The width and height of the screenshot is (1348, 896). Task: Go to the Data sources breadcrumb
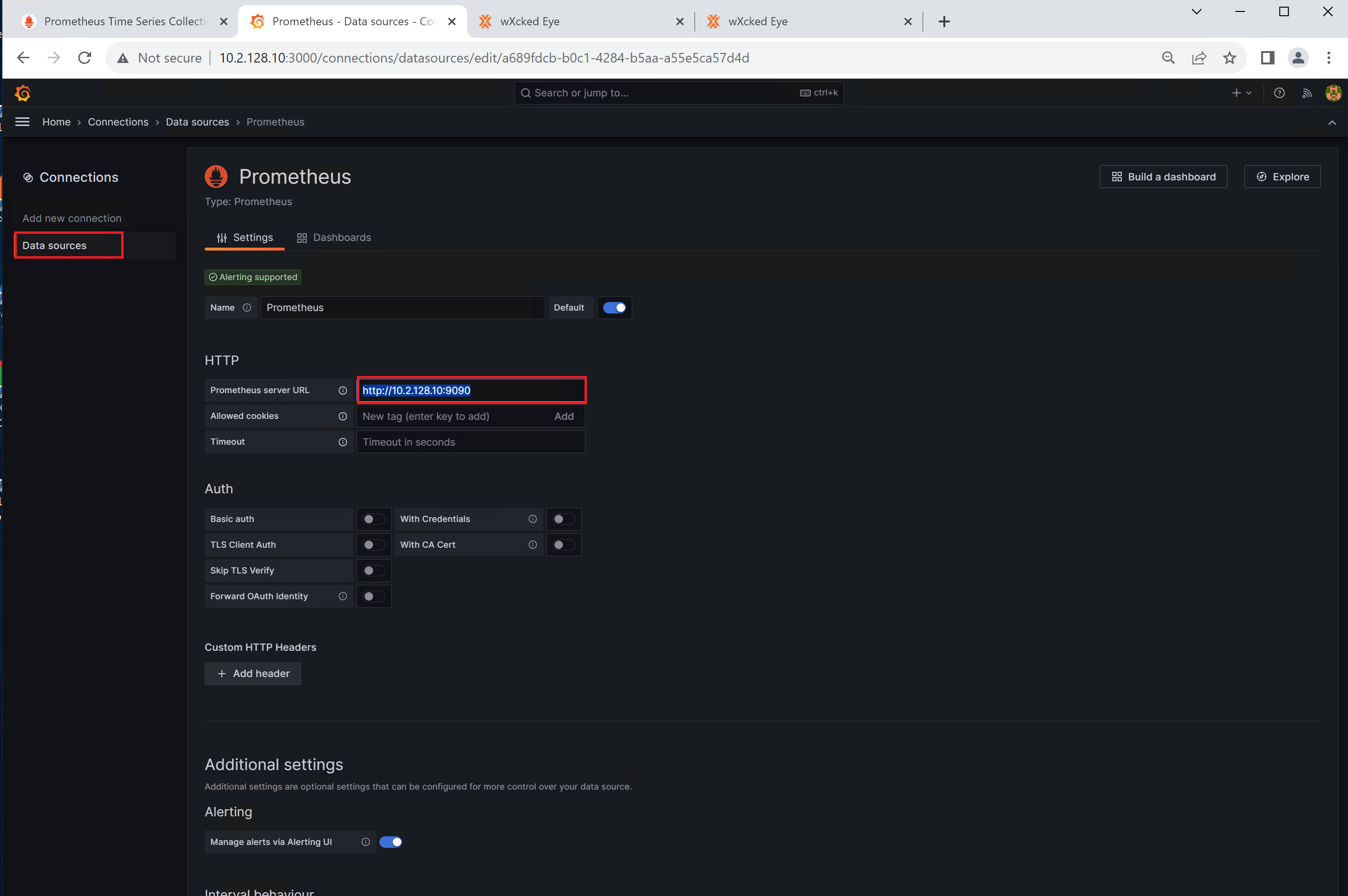(197, 122)
